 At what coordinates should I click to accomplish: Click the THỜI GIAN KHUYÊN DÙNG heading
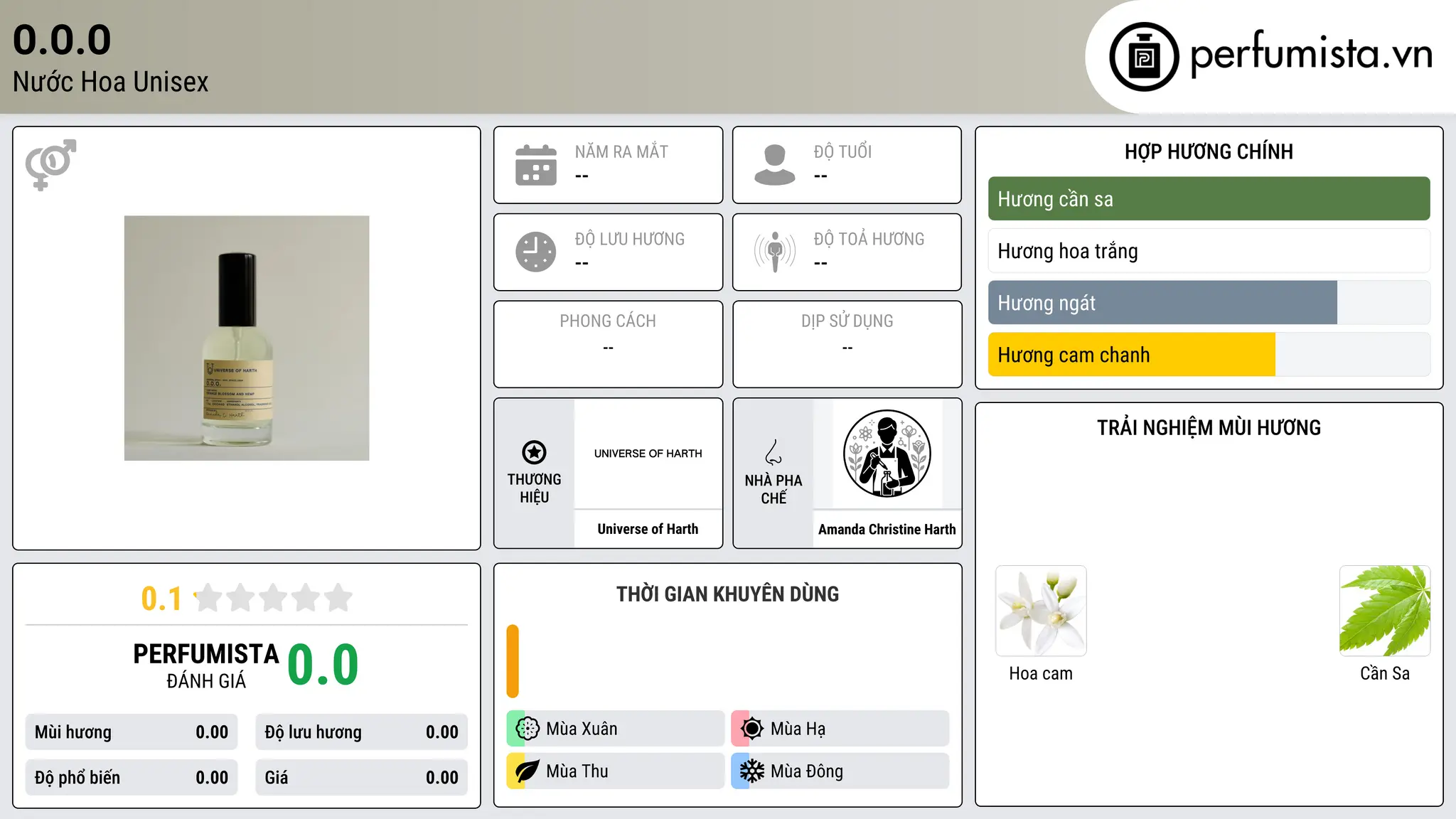click(x=727, y=594)
